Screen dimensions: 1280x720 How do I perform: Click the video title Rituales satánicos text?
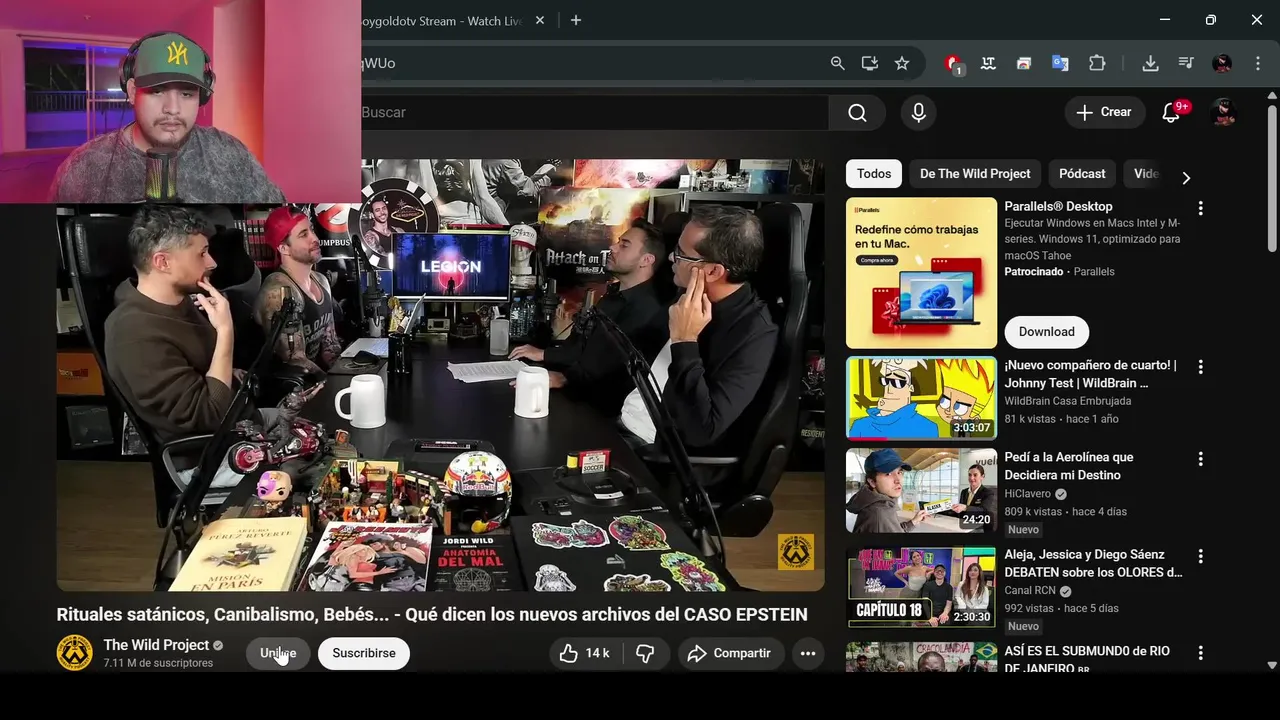(432, 615)
